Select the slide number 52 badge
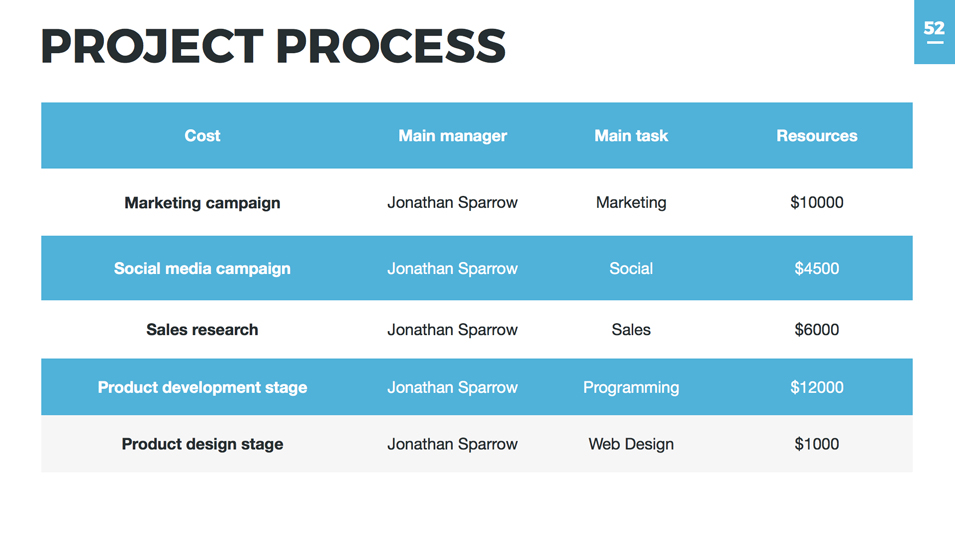The height and width of the screenshot is (537, 955). [934, 30]
